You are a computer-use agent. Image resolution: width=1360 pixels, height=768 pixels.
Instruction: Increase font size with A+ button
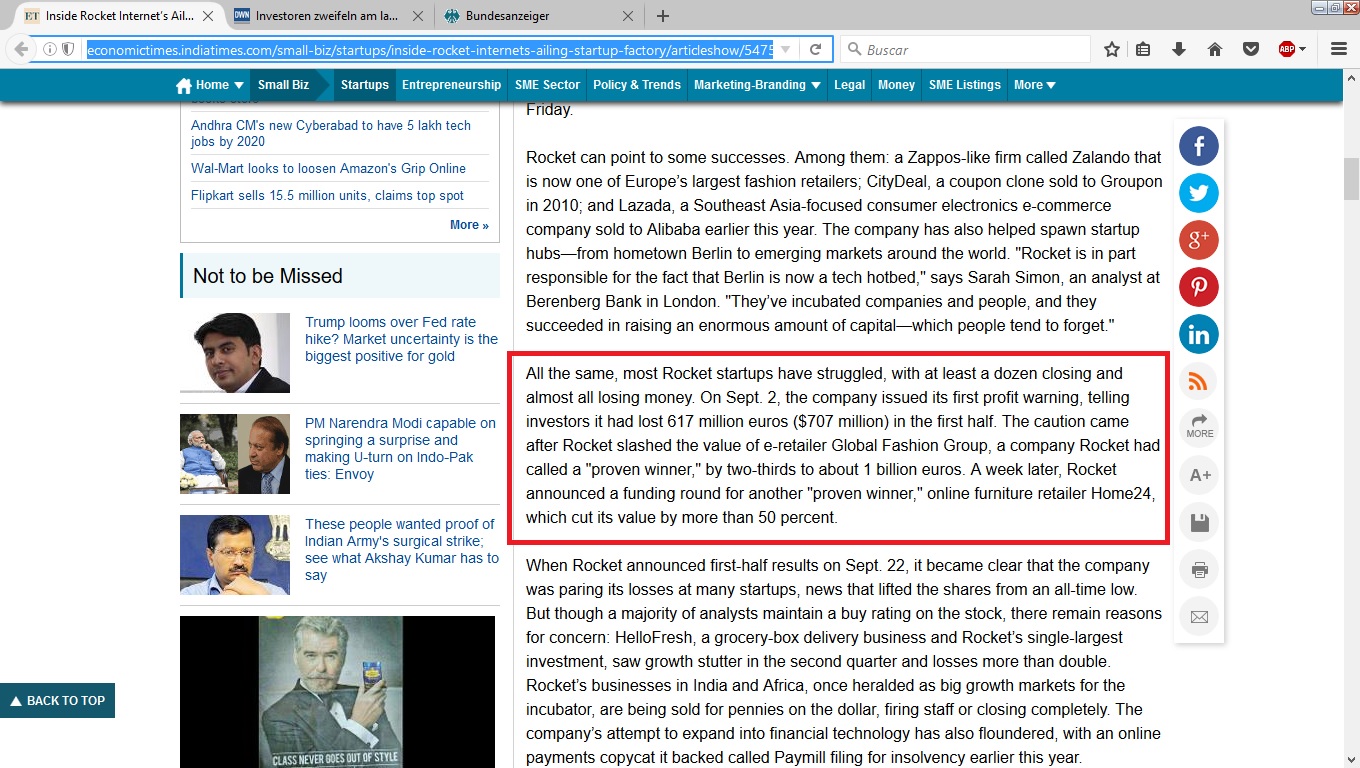point(1199,476)
